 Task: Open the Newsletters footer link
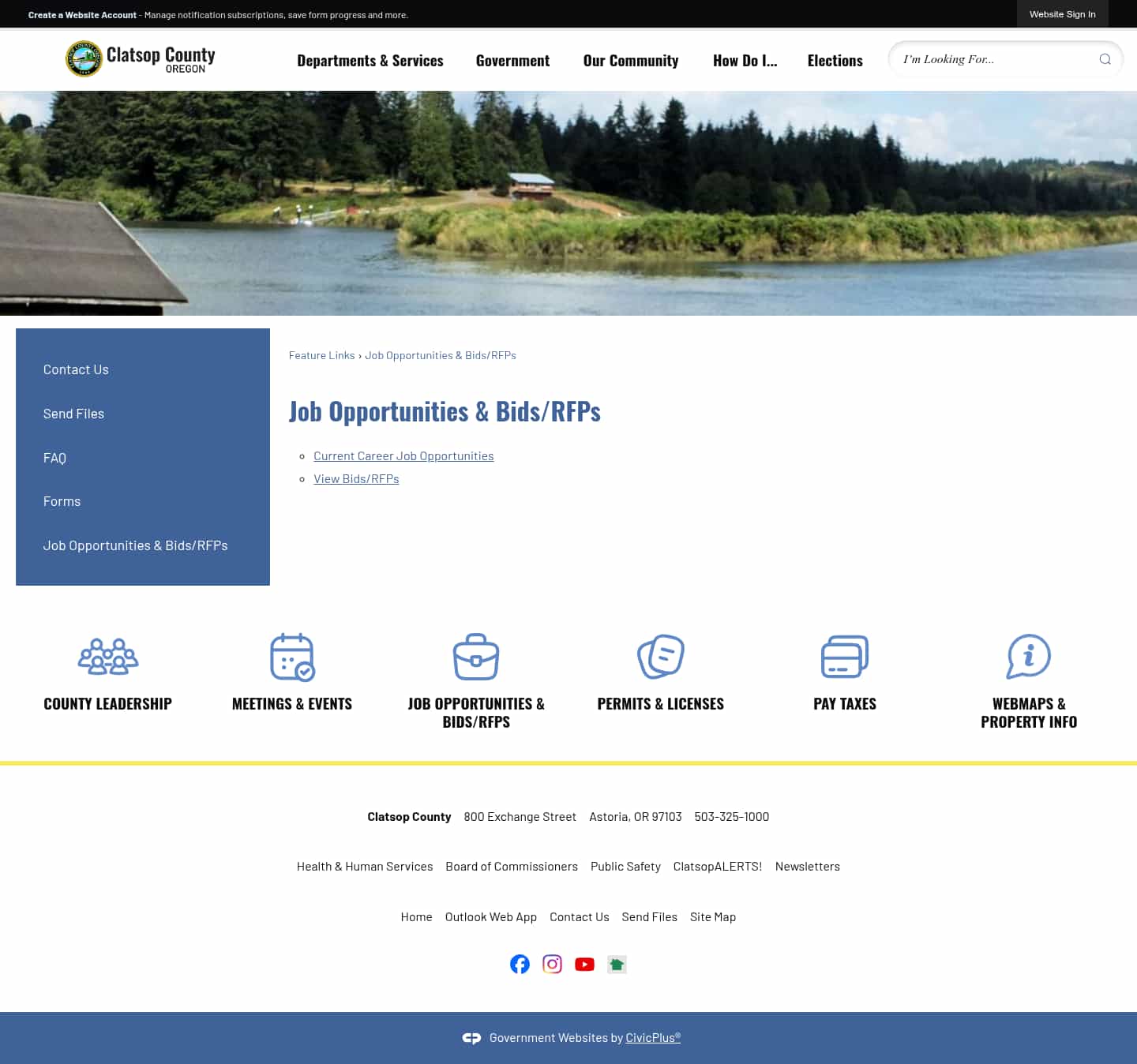click(808, 867)
